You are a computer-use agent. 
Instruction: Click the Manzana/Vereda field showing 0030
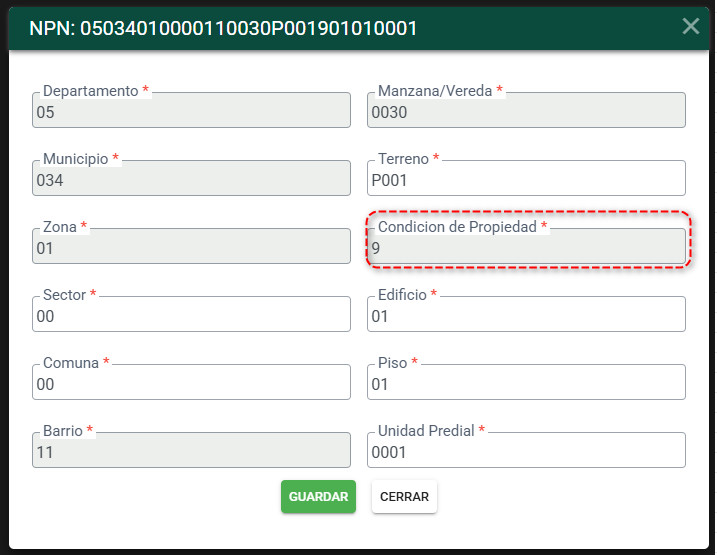pos(526,110)
